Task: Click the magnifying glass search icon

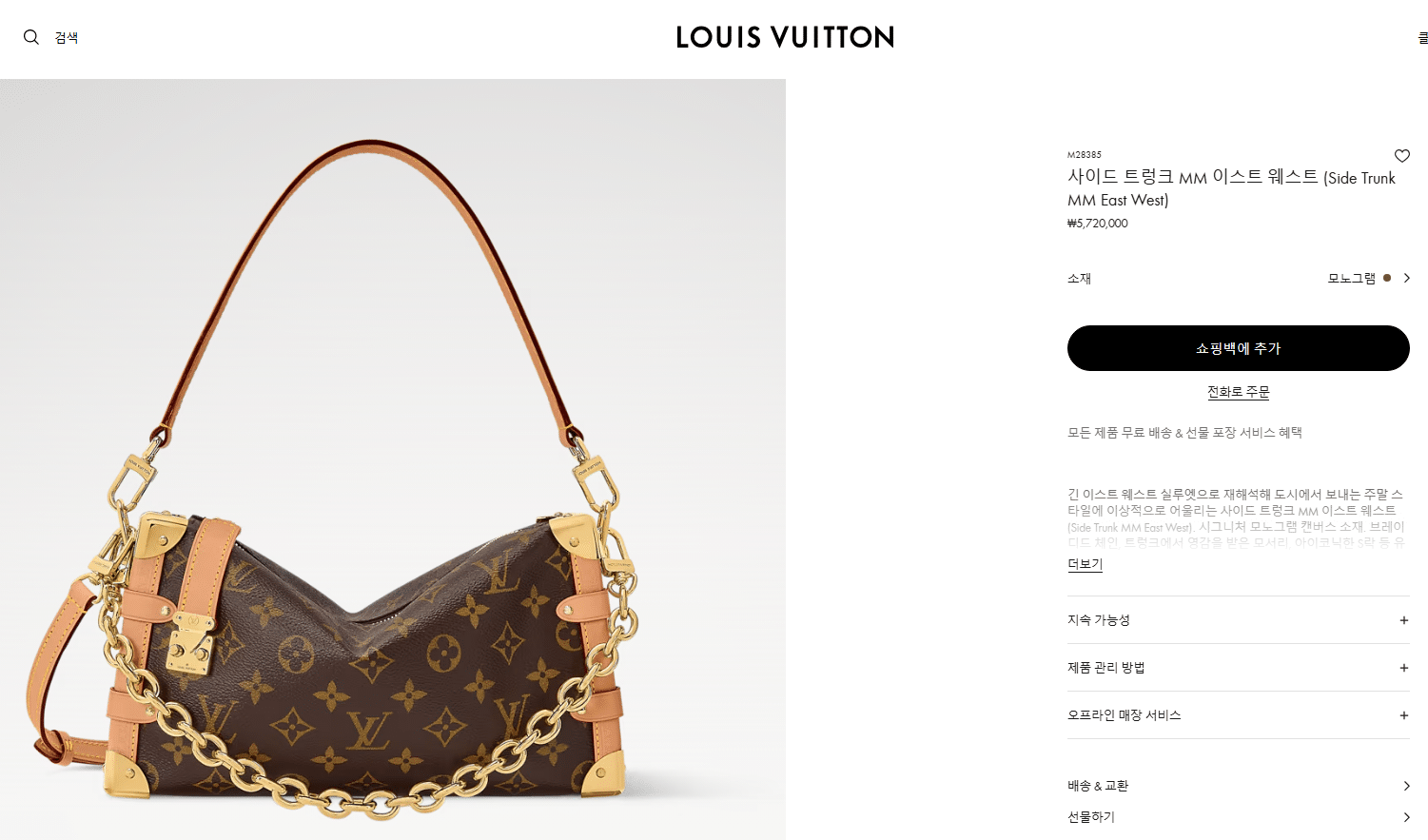Action: pyautogui.click(x=31, y=37)
